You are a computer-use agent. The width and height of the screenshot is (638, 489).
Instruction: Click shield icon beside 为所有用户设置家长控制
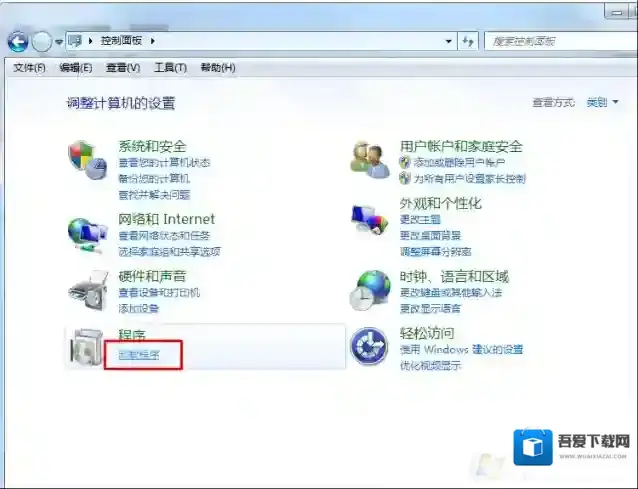[x=404, y=178]
